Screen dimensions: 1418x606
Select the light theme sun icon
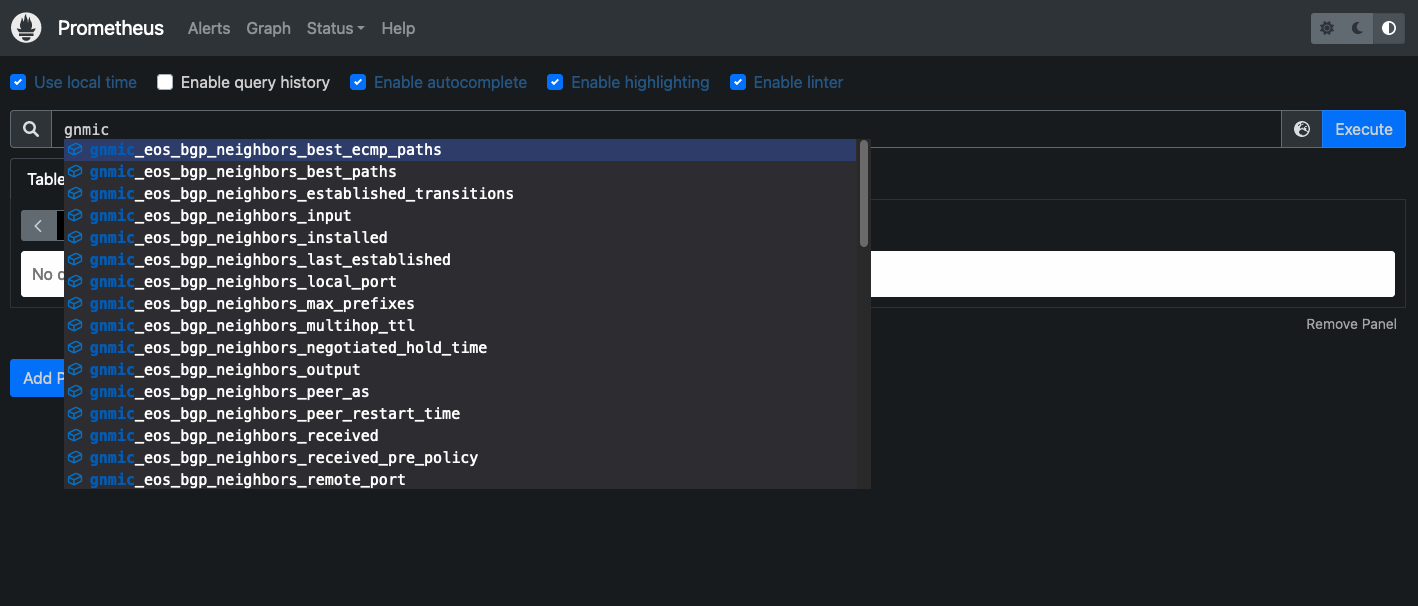point(1327,28)
